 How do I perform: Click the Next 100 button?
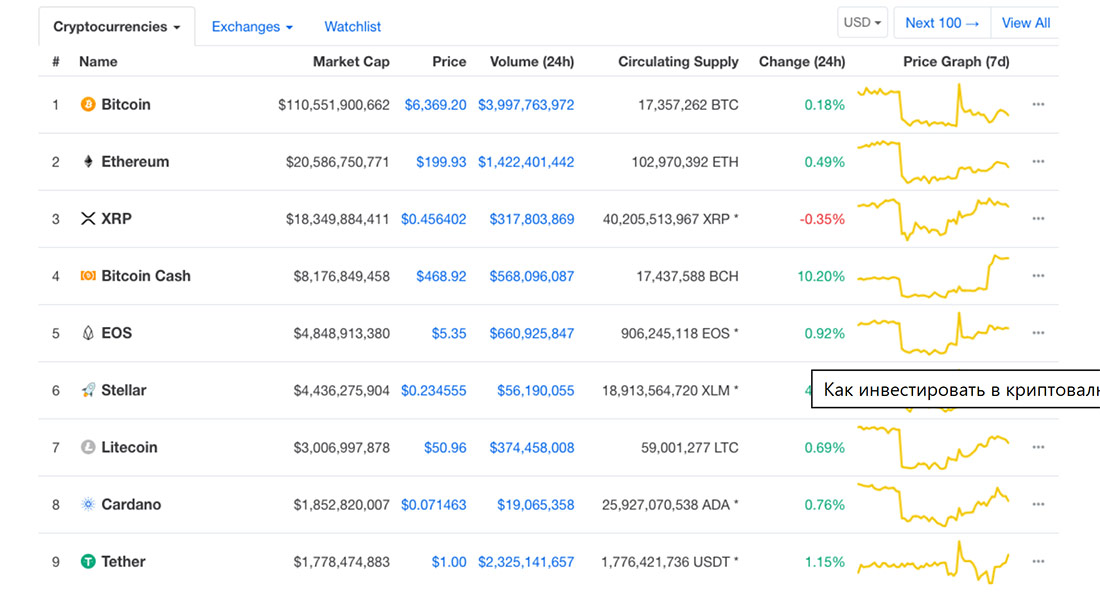click(941, 21)
